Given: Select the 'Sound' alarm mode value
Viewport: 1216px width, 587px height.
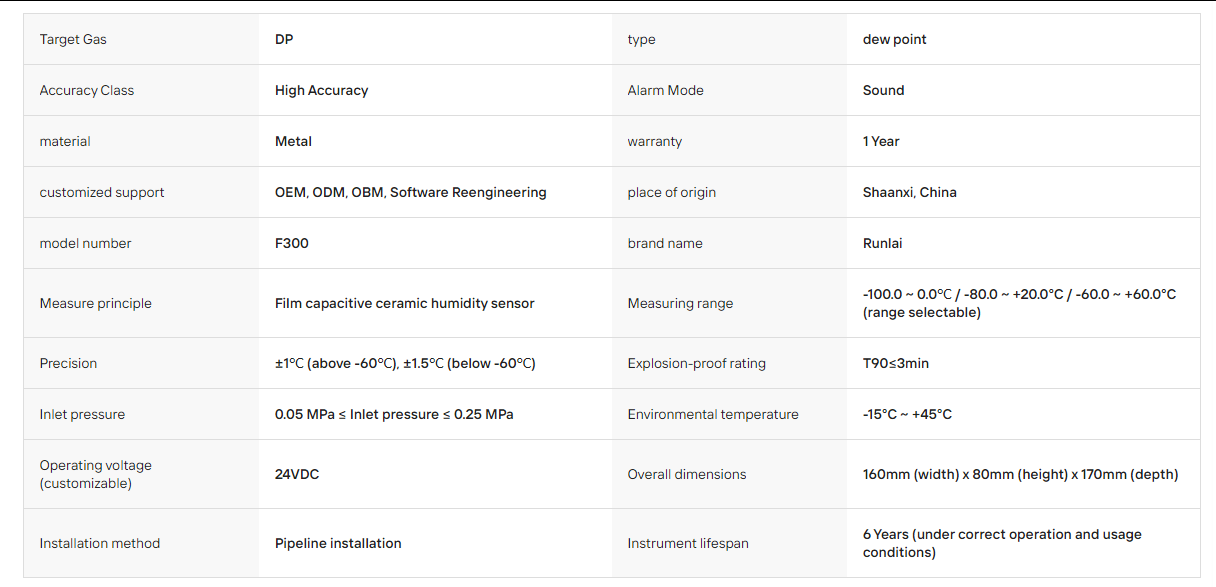Looking at the screenshot, I should point(884,90).
